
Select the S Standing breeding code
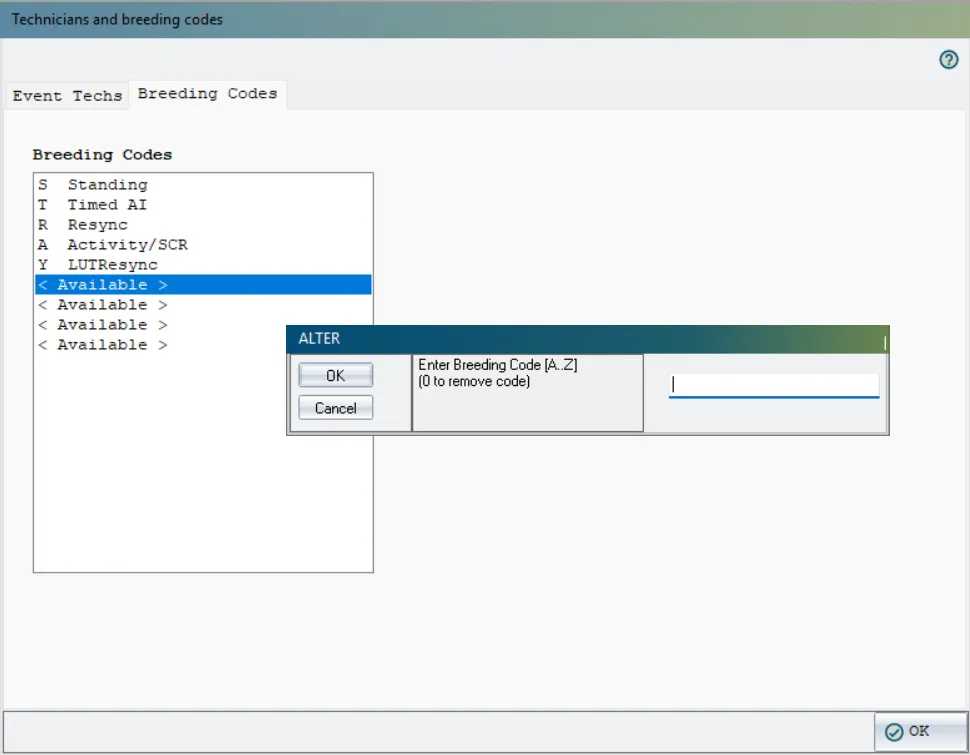click(203, 184)
